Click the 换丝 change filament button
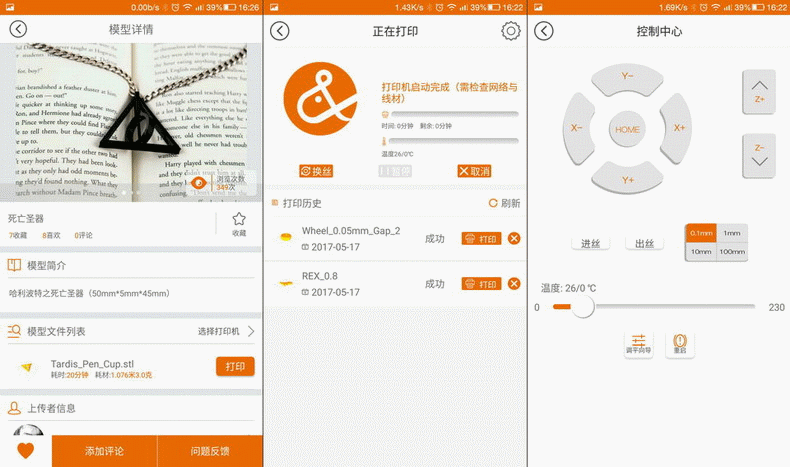This screenshot has height=467, width=790. pyautogui.click(x=316, y=171)
